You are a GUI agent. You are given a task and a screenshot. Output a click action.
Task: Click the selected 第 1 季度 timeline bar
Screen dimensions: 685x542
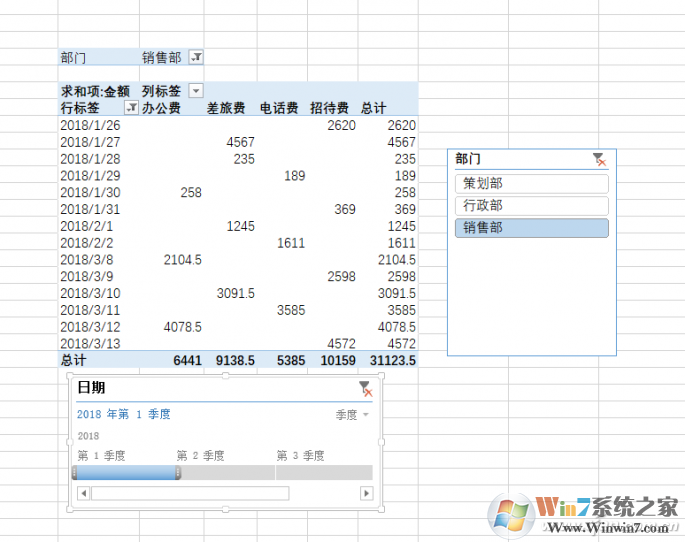point(126,473)
